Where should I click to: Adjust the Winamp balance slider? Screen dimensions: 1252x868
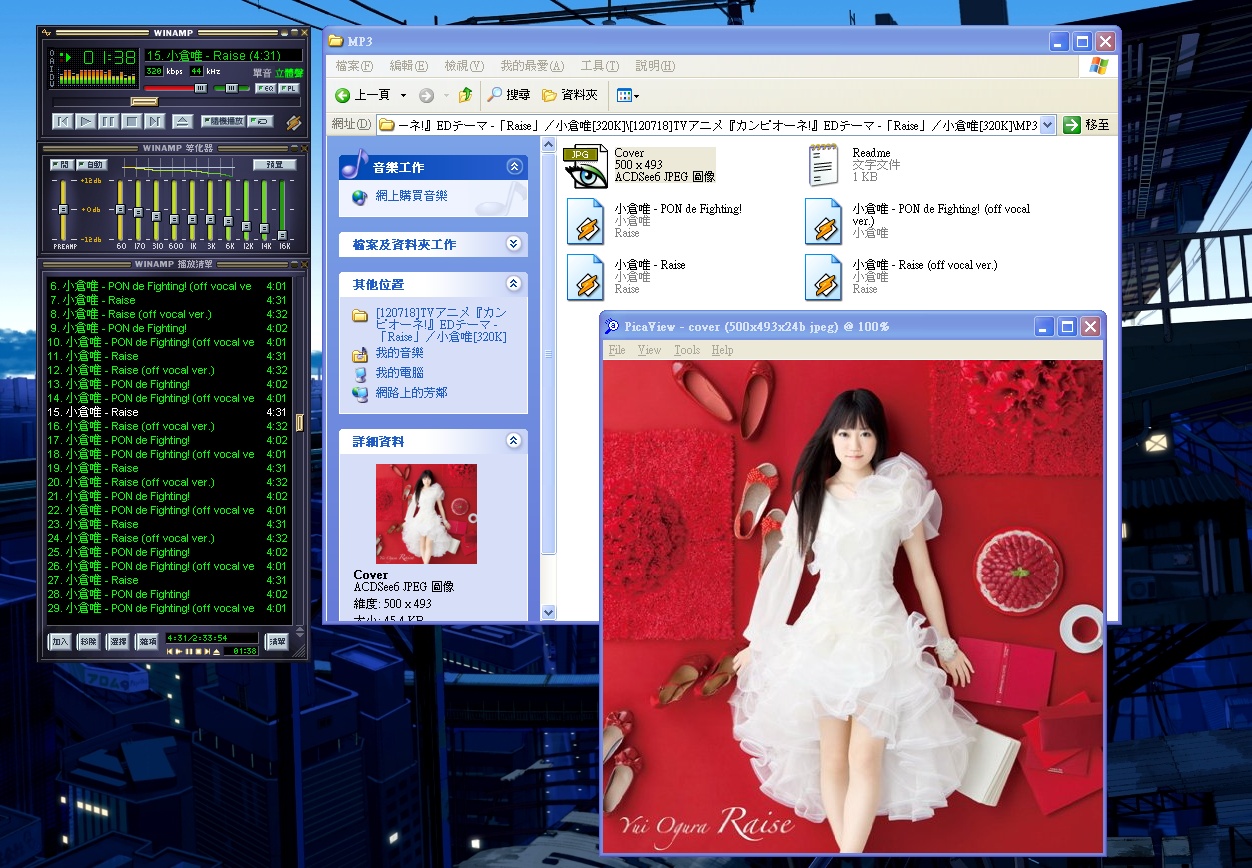232,89
